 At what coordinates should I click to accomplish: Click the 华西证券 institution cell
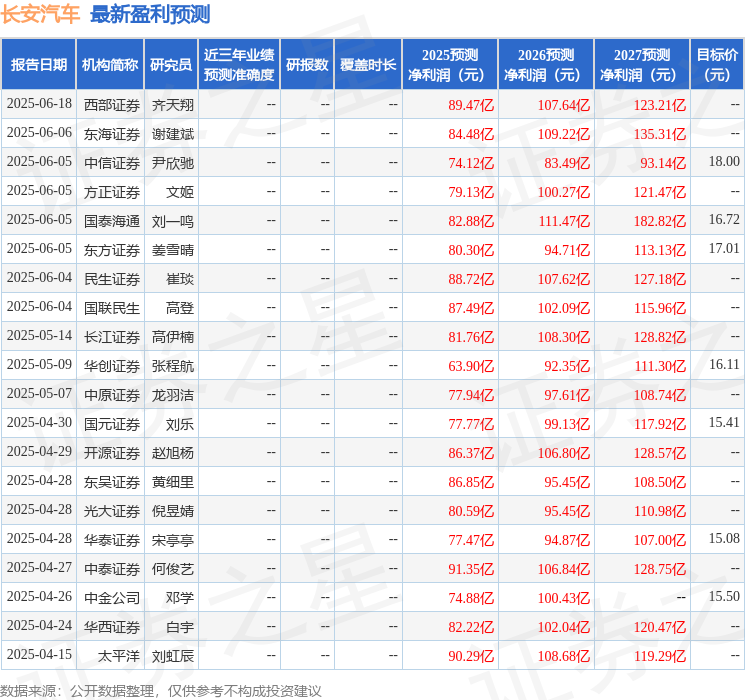point(112,627)
